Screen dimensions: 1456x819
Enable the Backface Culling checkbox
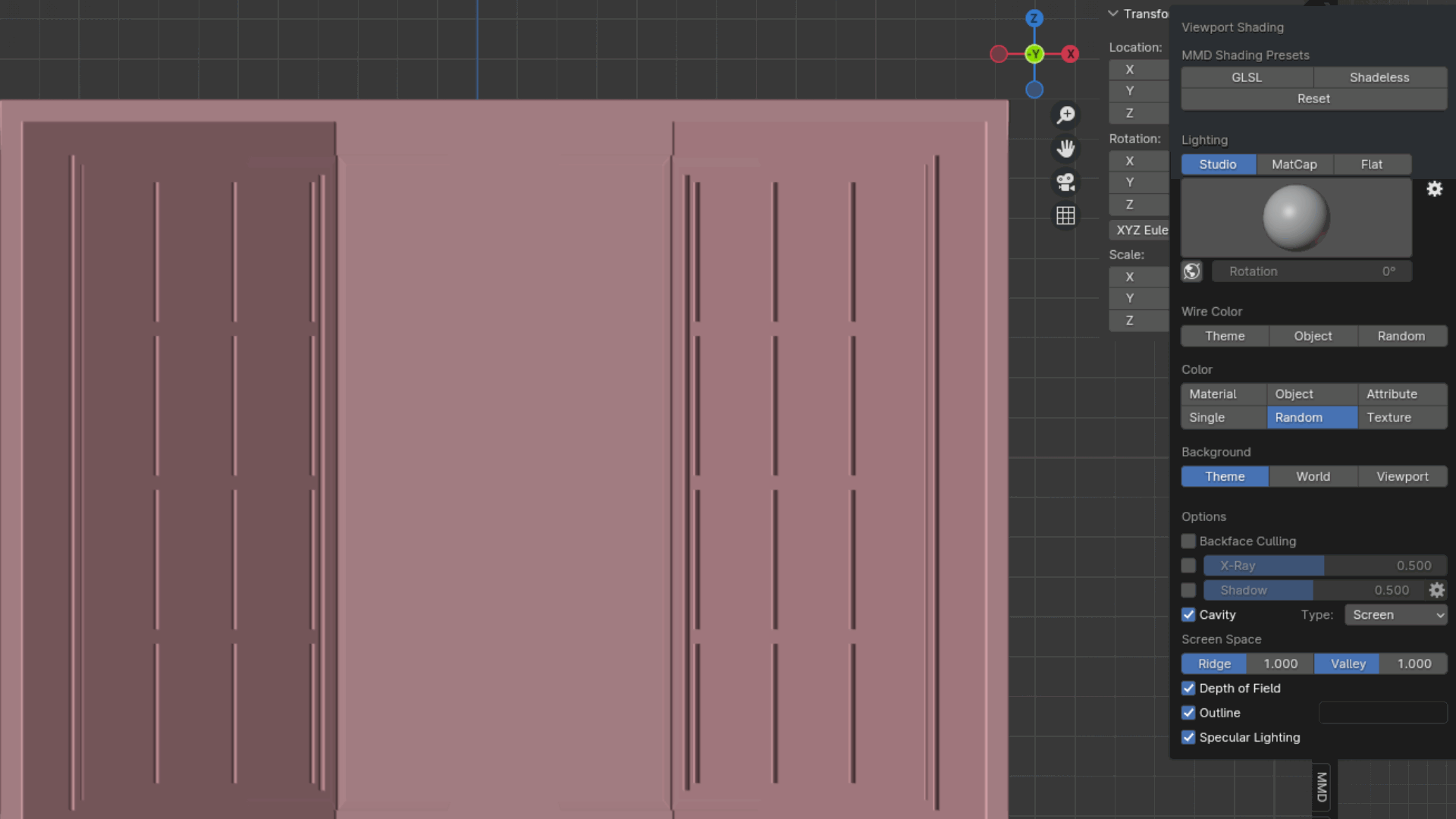(1188, 541)
